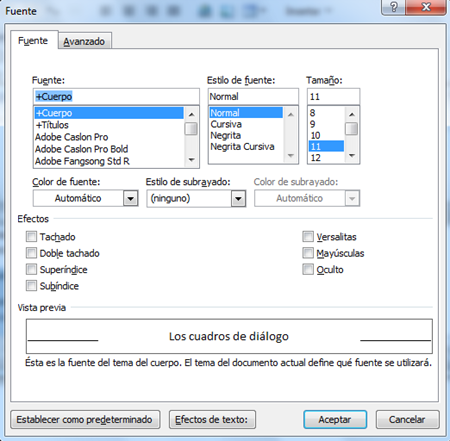Check the Superíndice option
This screenshot has width=450, height=441.
(x=31, y=269)
